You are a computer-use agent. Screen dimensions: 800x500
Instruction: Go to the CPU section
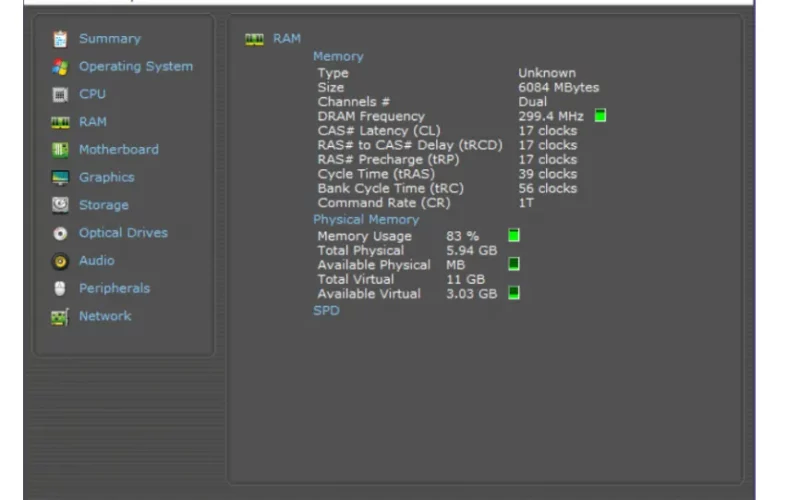92,94
